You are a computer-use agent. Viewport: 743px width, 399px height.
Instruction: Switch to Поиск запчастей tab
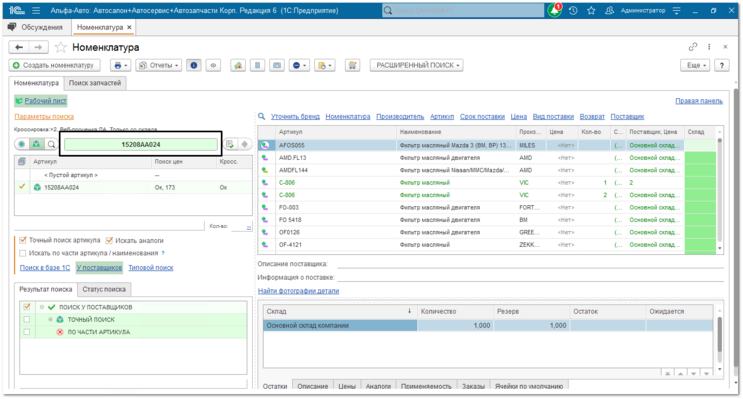pyautogui.click(x=95, y=83)
